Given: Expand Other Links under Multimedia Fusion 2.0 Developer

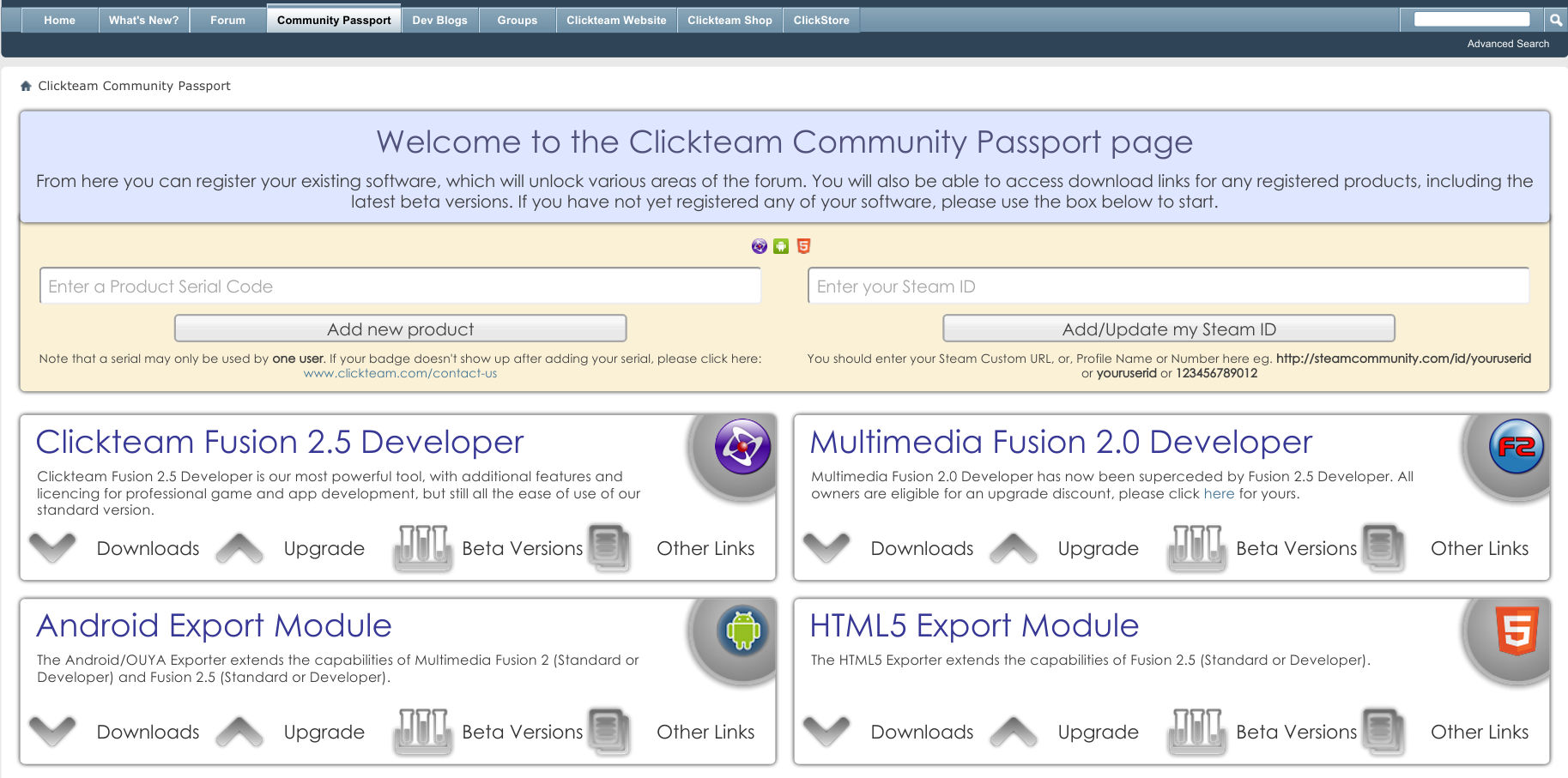Looking at the screenshot, I should click(1480, 548).
